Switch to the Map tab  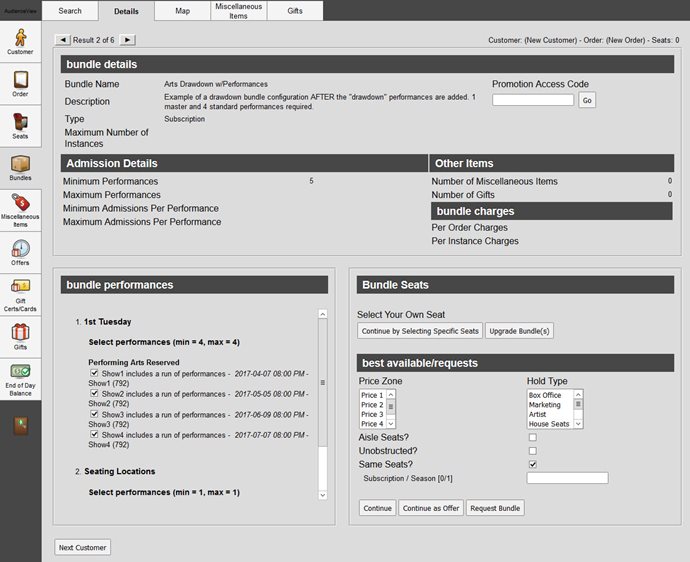coord(183,11)
